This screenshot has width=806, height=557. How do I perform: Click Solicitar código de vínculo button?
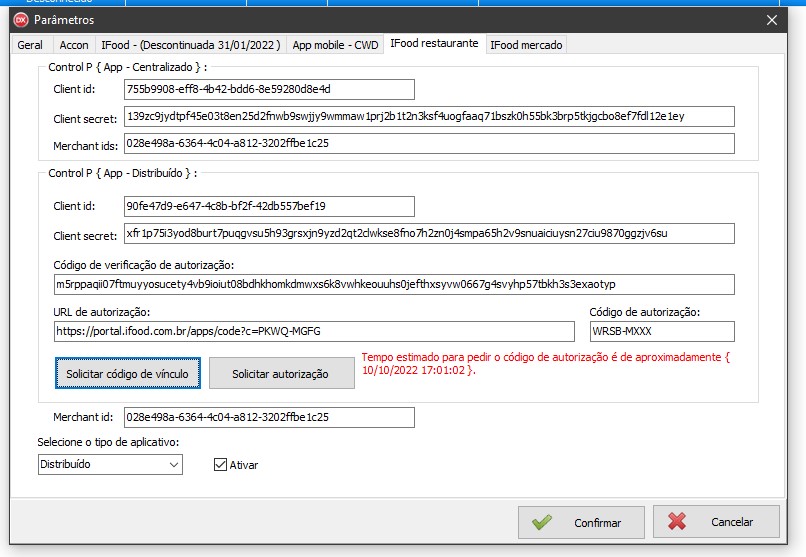[127, 374]
